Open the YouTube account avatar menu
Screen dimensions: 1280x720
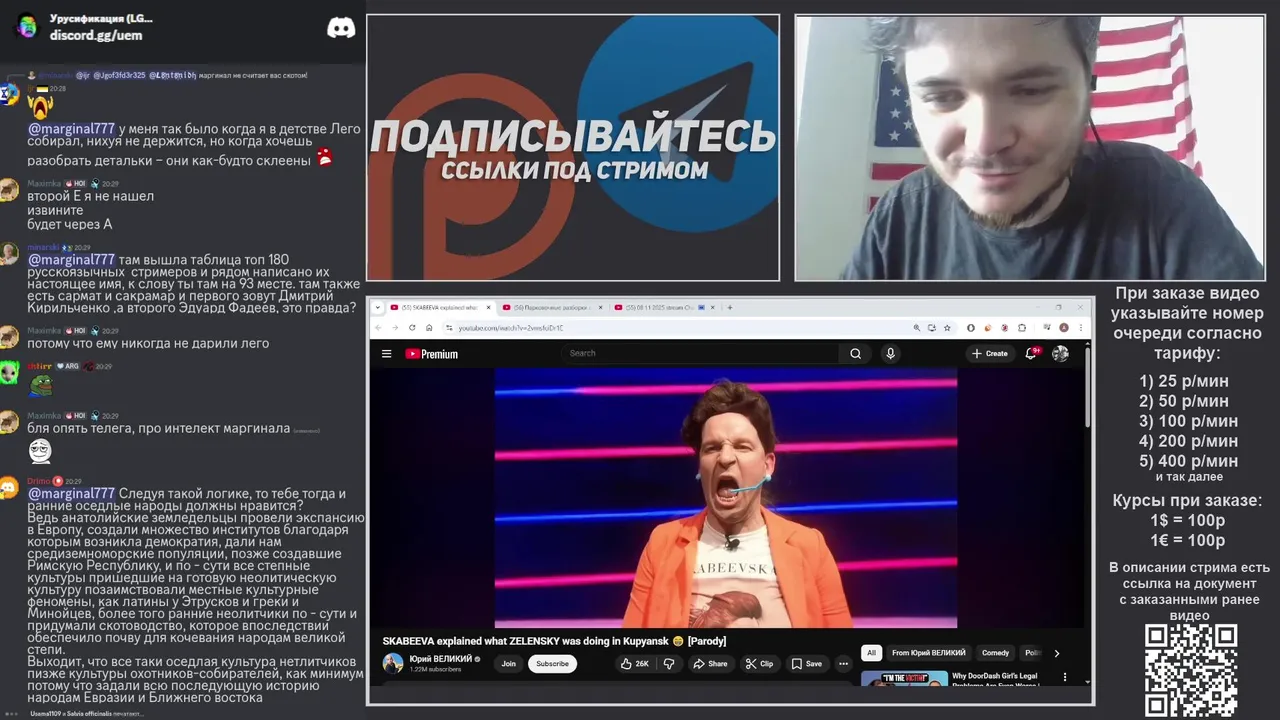(1060, 353)
